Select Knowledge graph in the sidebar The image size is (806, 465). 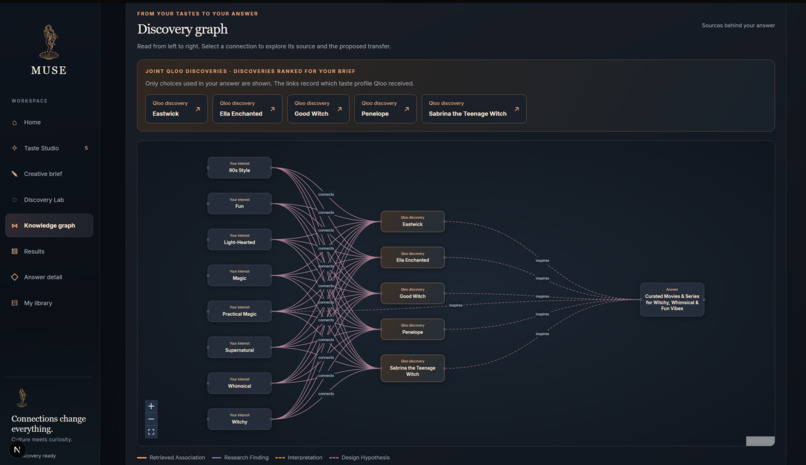pos(49,226)
